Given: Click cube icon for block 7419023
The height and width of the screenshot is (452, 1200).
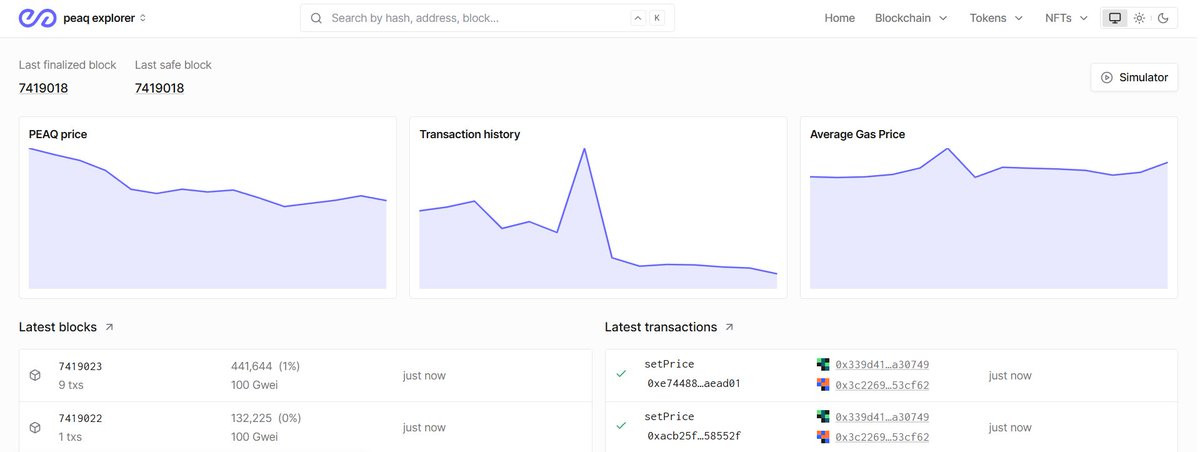Looking at the screenshot, I should point(35,376).
